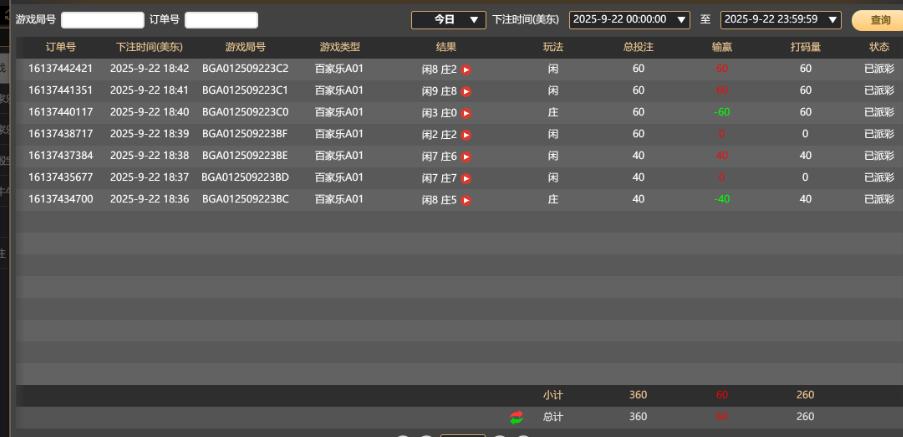Click the 状态 column header
Image resolution: width=903 pixels, height=437 pixels.
[878, 47]
